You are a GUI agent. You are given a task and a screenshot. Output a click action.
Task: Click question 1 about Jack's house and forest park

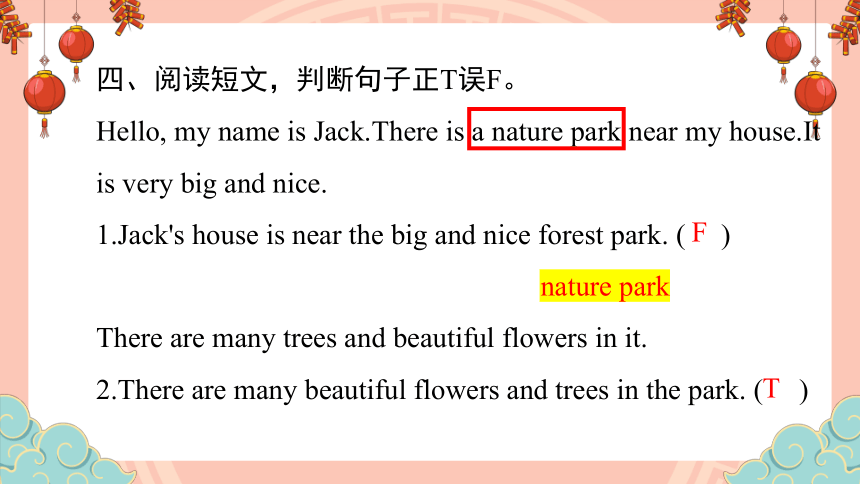tap(413, 235)
